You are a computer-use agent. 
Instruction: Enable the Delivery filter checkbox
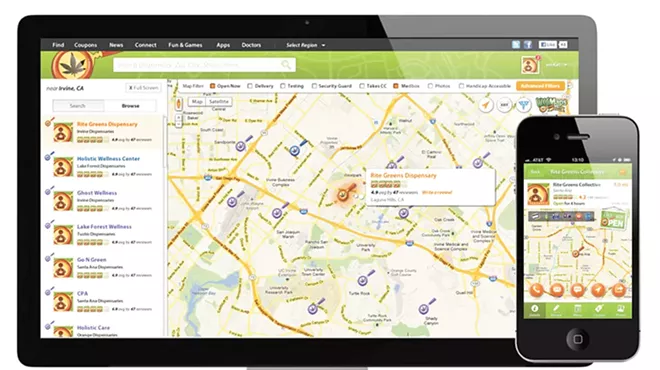point(250,86)
